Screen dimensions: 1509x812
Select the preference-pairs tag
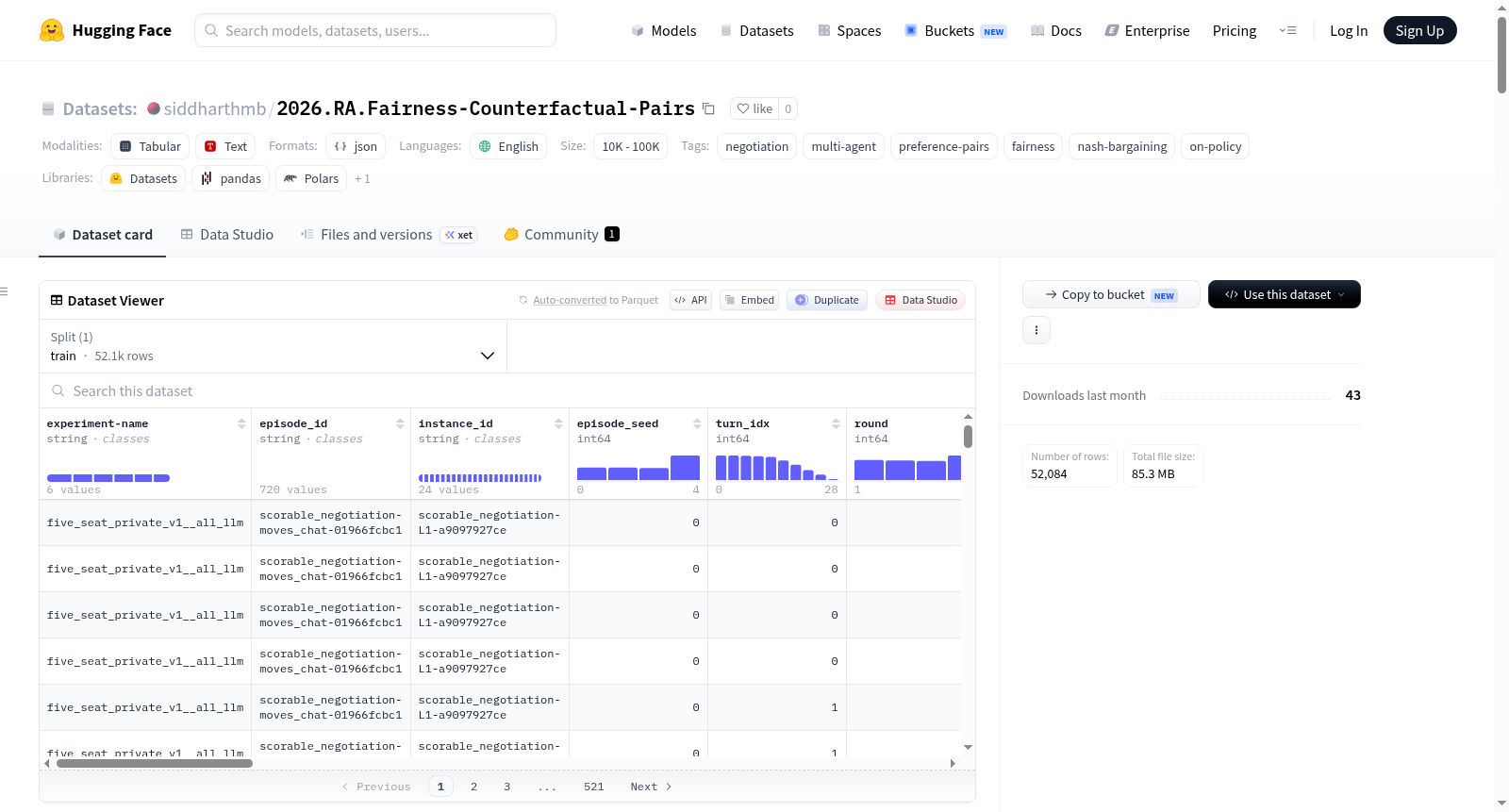pyautogui.click(x=944, y=146)
